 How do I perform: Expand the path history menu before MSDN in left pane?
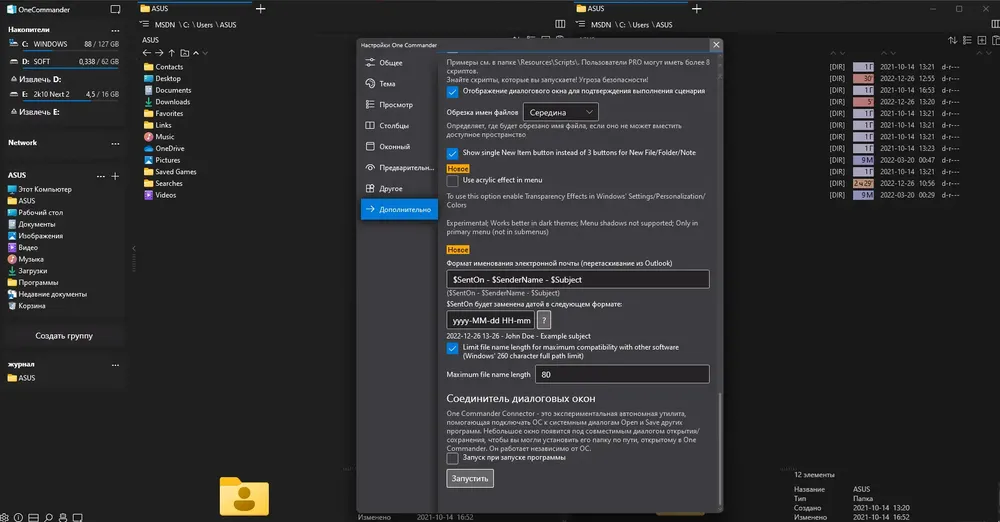(145, 24)
